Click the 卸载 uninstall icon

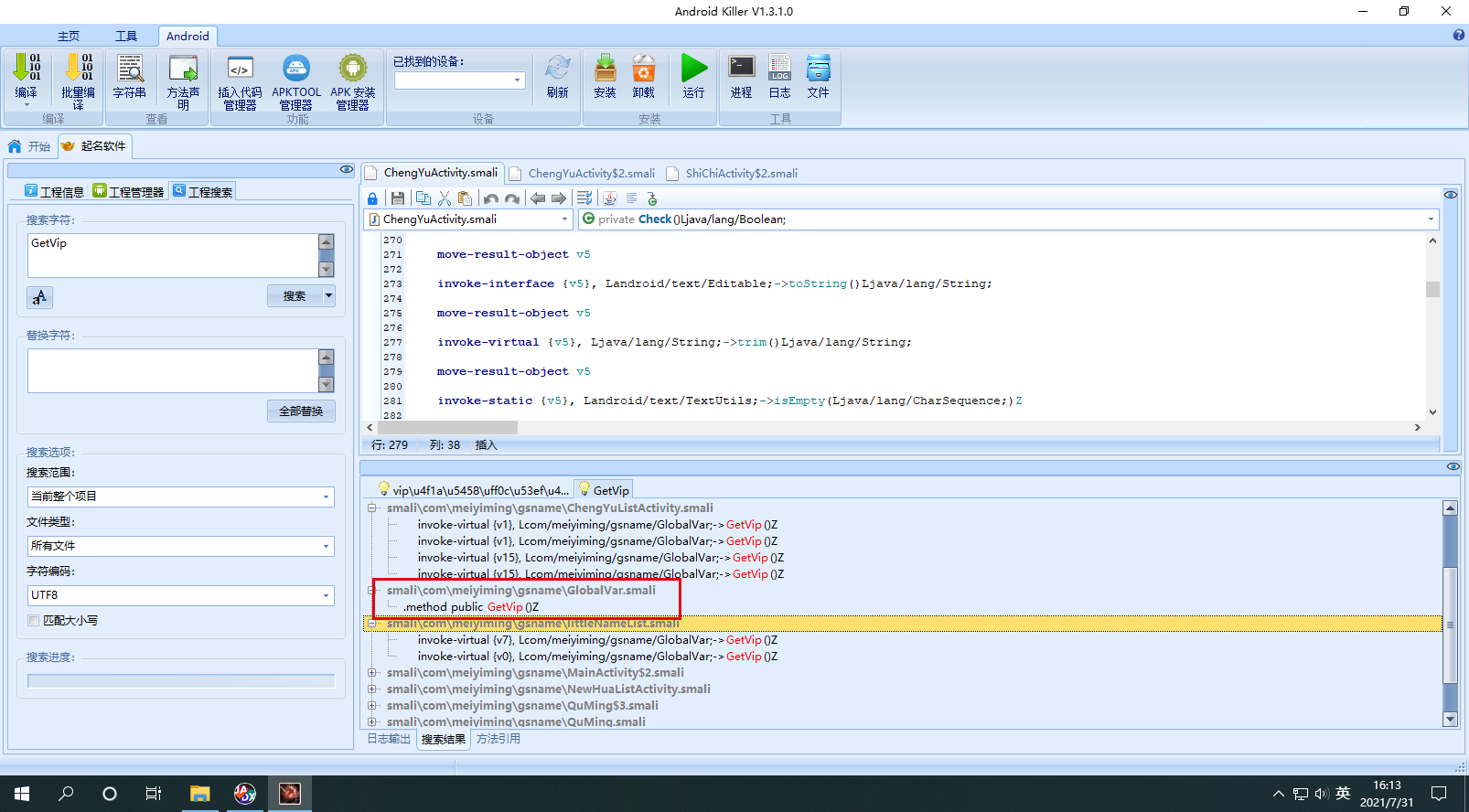pos(644,69)
